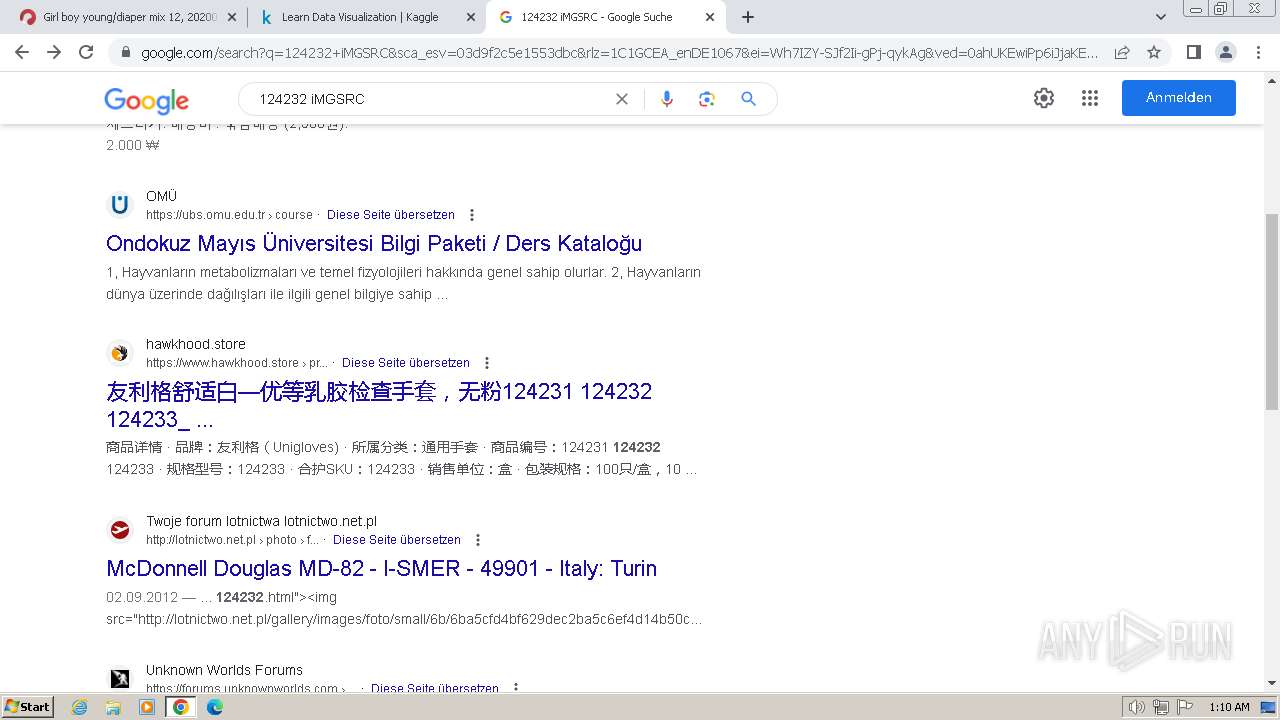Viewport: 1280px width, 720px height.
Task: Open McDonnell Douglas MD-82 I-SMER result
Action: coord(382,568)
